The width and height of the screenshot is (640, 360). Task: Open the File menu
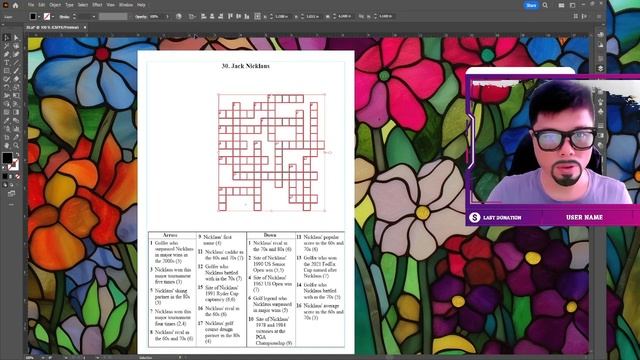tap(31, 5)
